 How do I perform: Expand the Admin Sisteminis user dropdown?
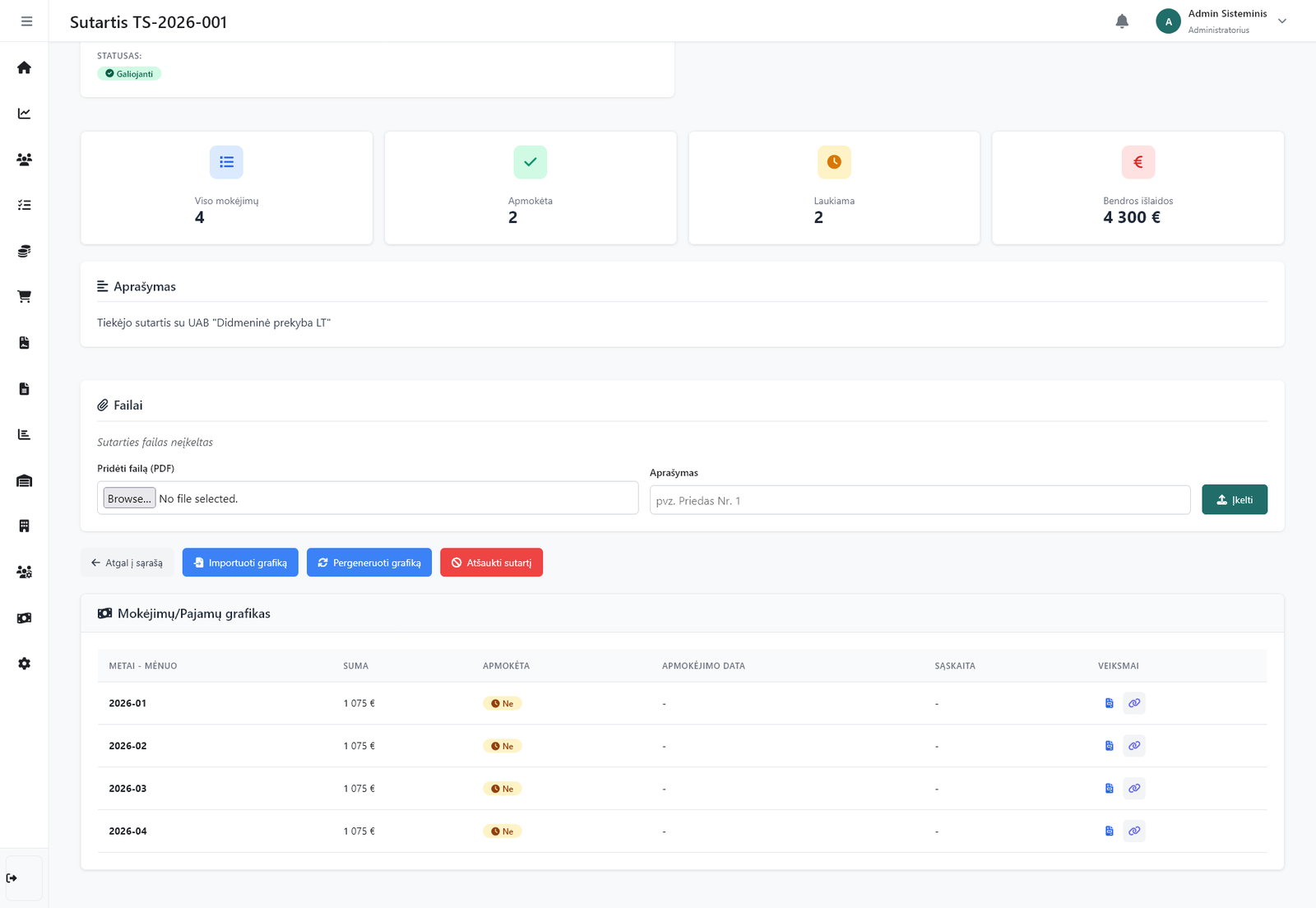tap(1281, 21)
